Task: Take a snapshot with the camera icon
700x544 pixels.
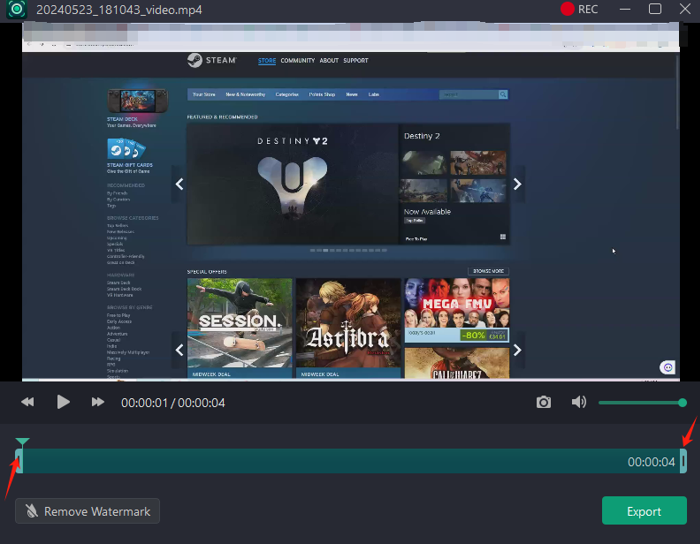Action: tap(543, 402)
